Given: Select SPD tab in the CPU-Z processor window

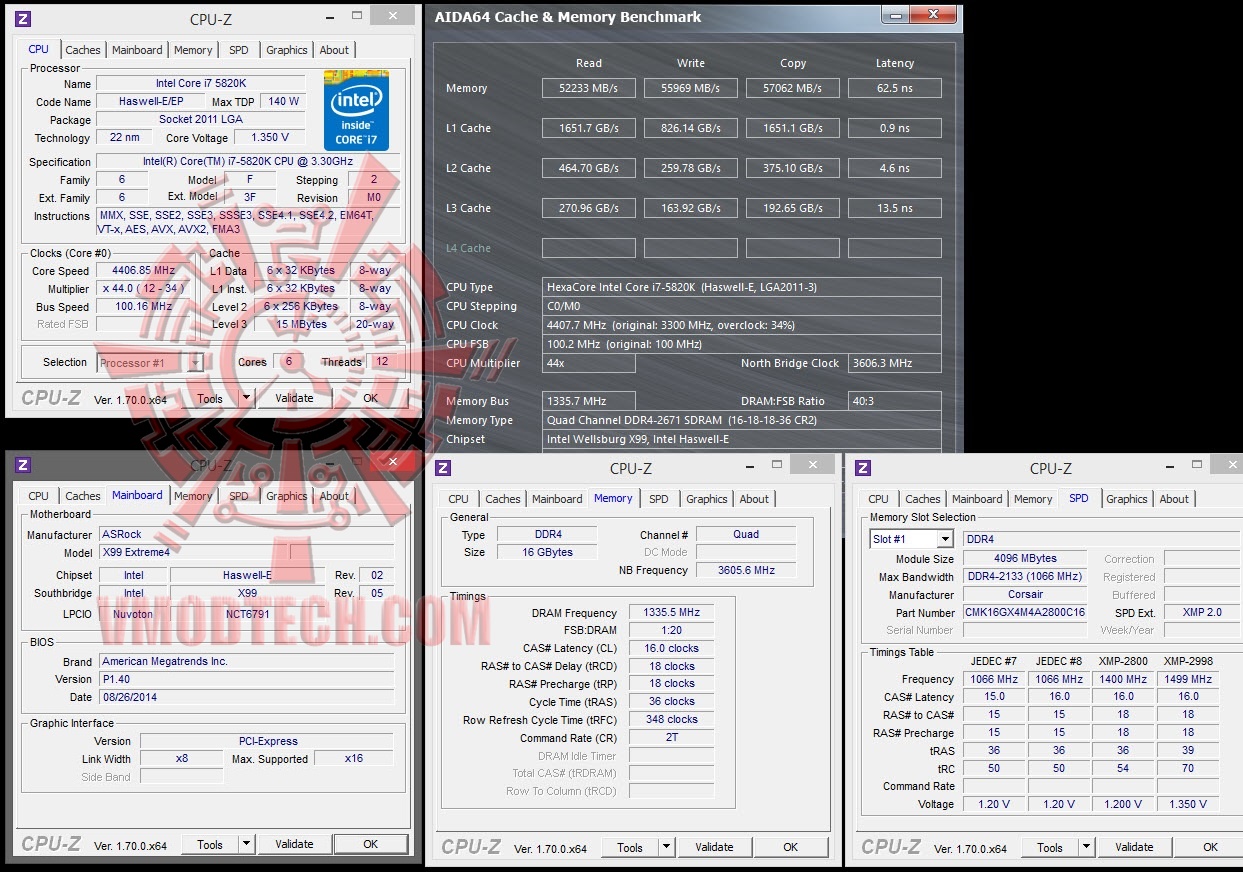Looking at the screenshot, I should tap(239, 50).
